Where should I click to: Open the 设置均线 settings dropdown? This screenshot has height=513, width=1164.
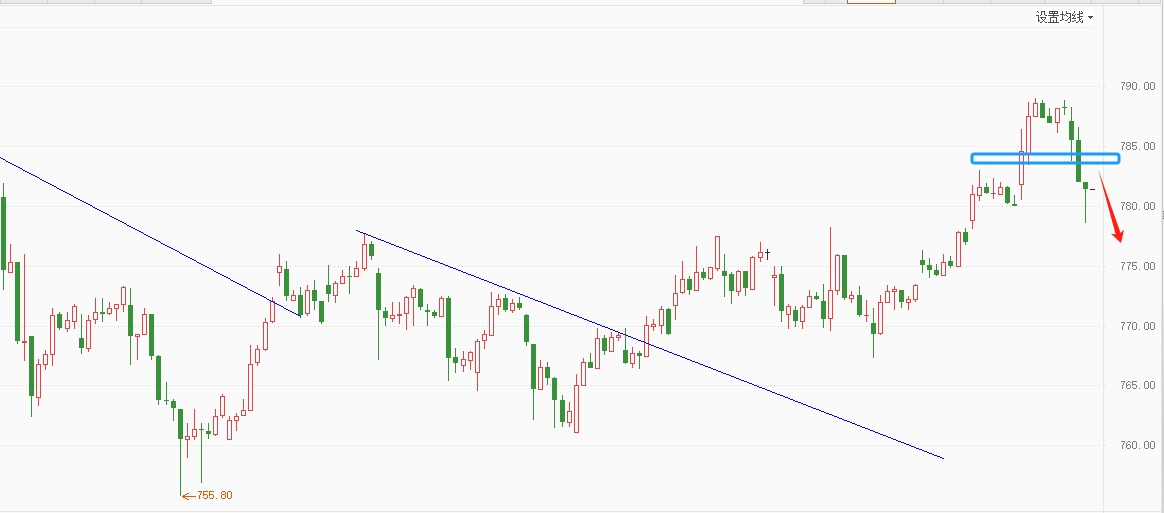click(x=1060, y=17)
